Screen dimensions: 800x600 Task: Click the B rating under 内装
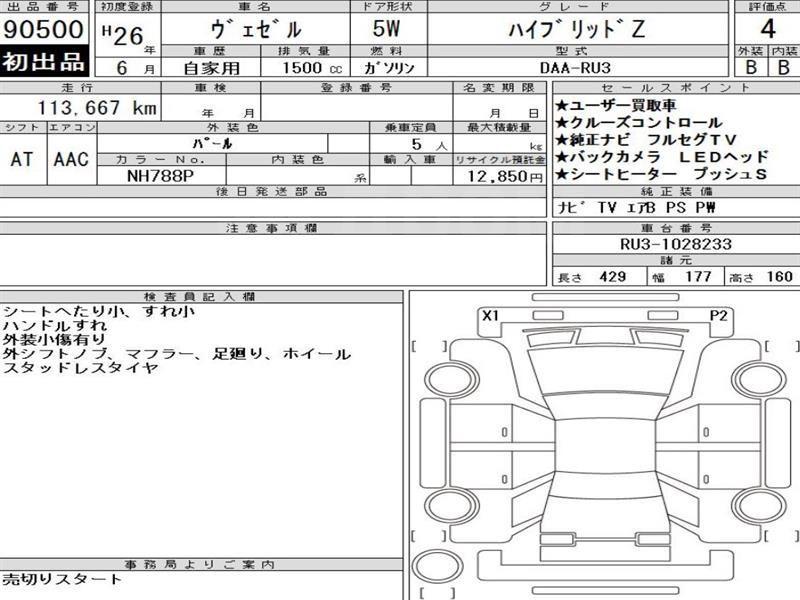(783, 67)
